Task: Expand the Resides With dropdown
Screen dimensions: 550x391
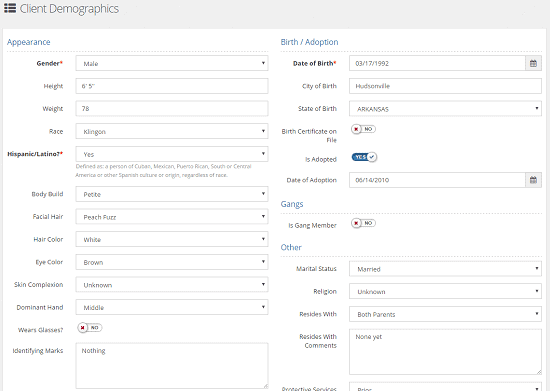Action: pyautogui.click(x=445, y=314)
